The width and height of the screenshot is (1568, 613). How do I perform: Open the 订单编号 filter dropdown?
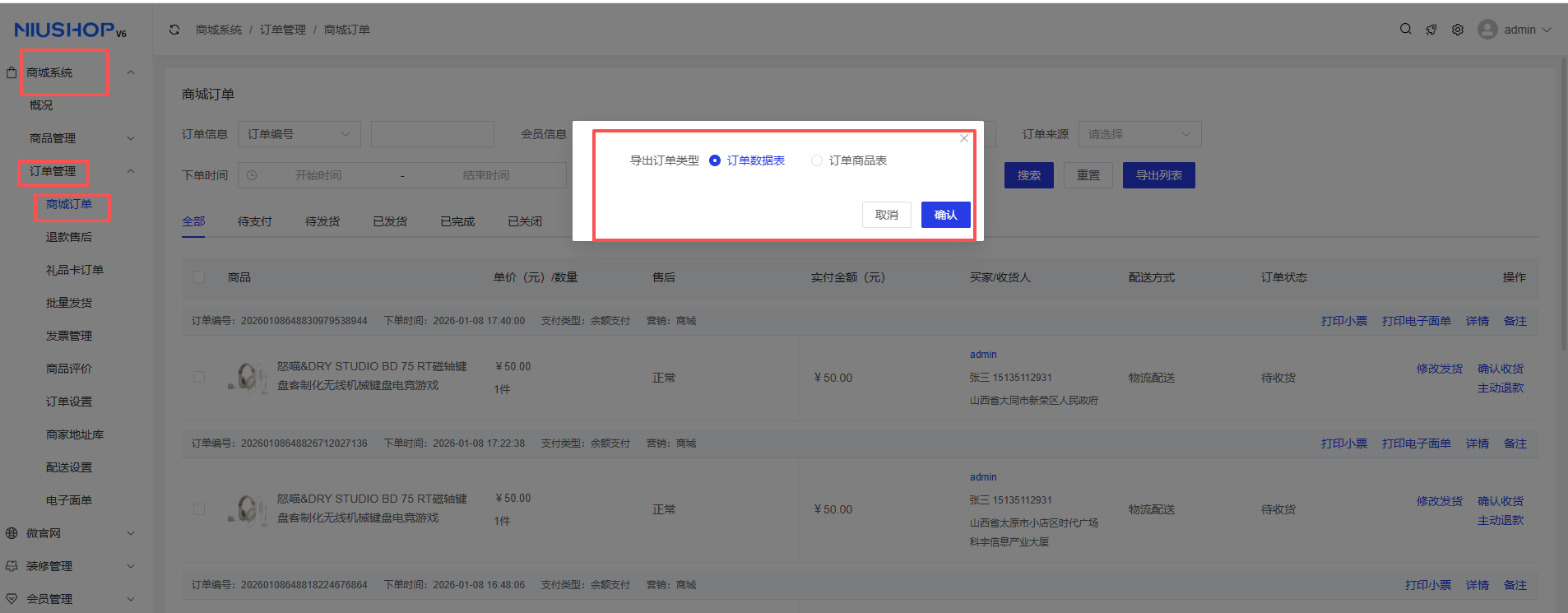click(299, 134)
